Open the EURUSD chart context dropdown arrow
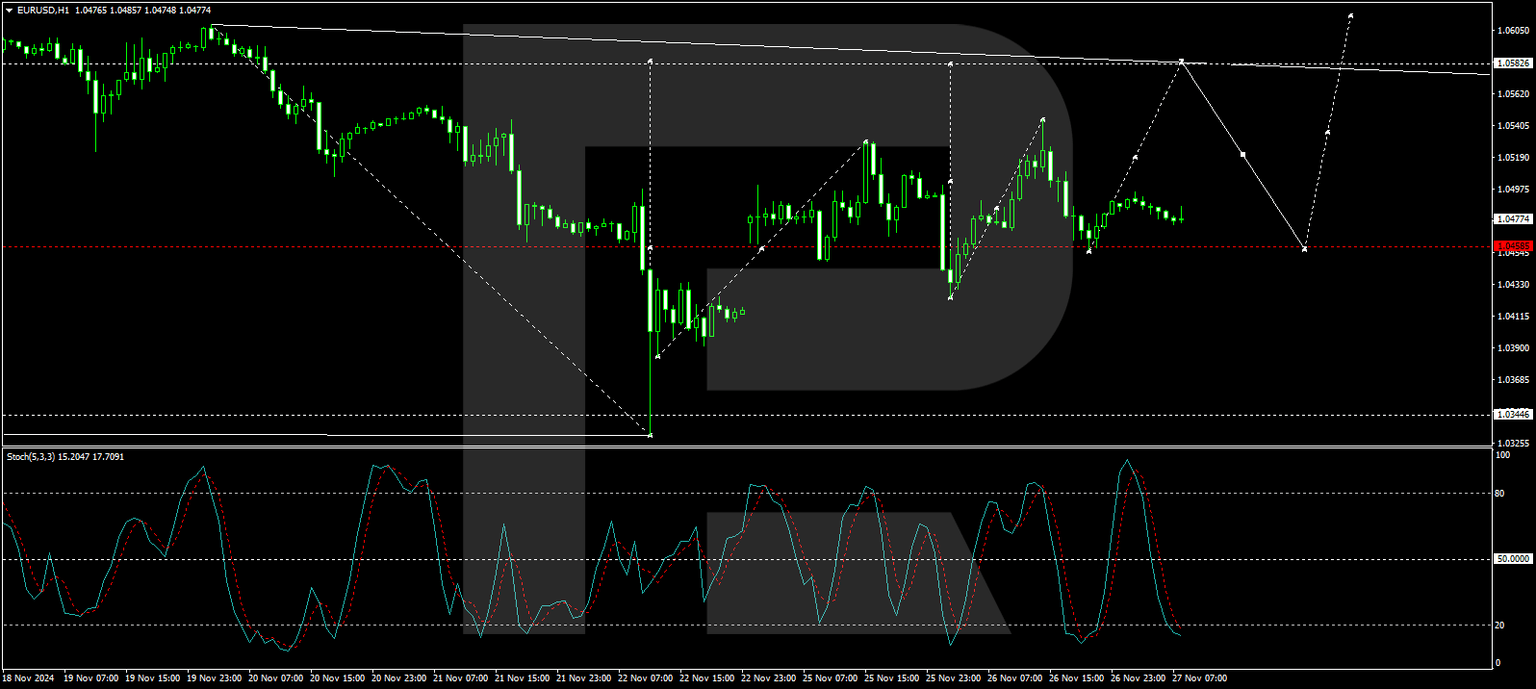1536x689 pixels. click(x=10, y=8)
